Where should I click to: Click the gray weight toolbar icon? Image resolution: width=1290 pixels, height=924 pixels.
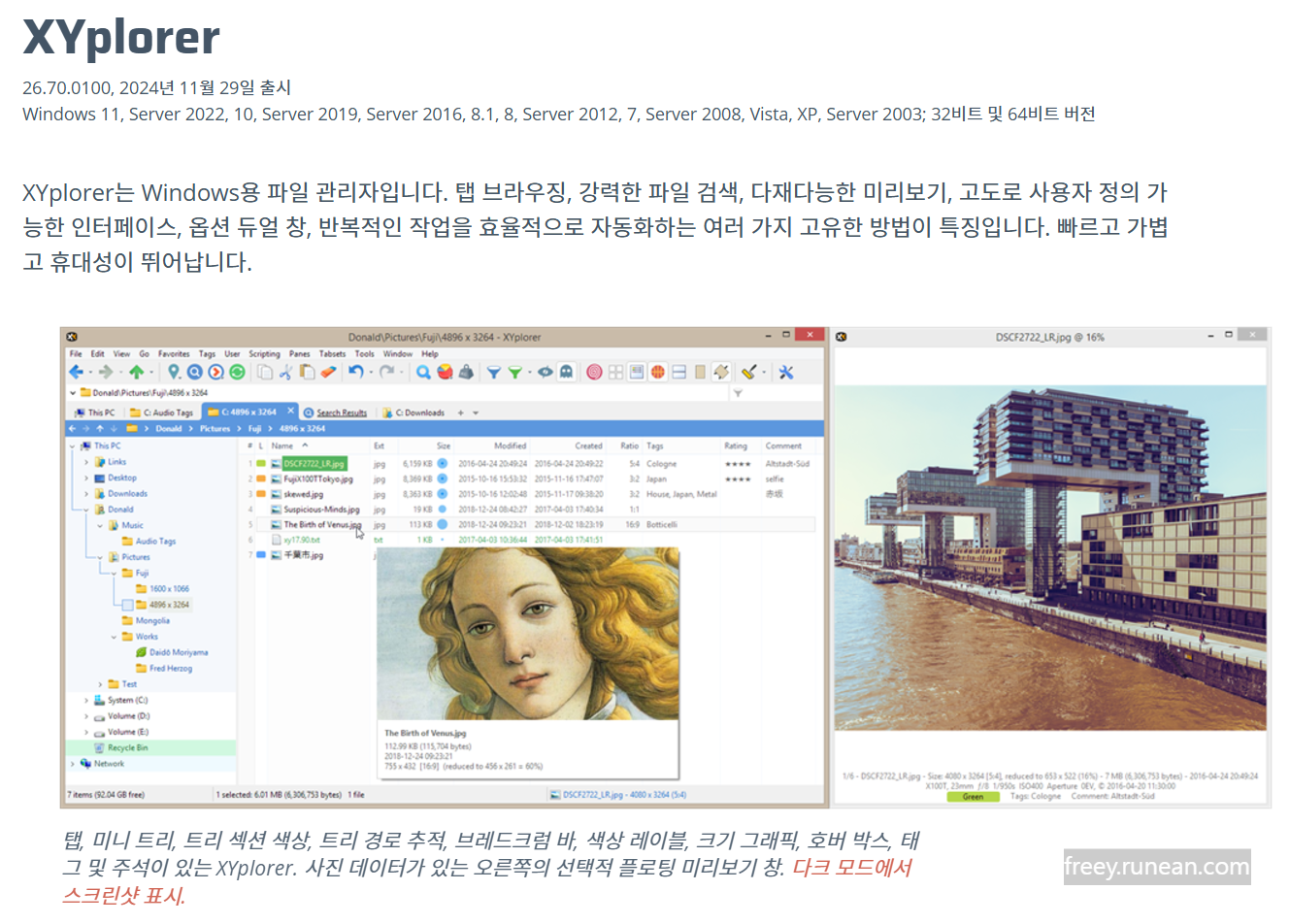pos(466,373)
